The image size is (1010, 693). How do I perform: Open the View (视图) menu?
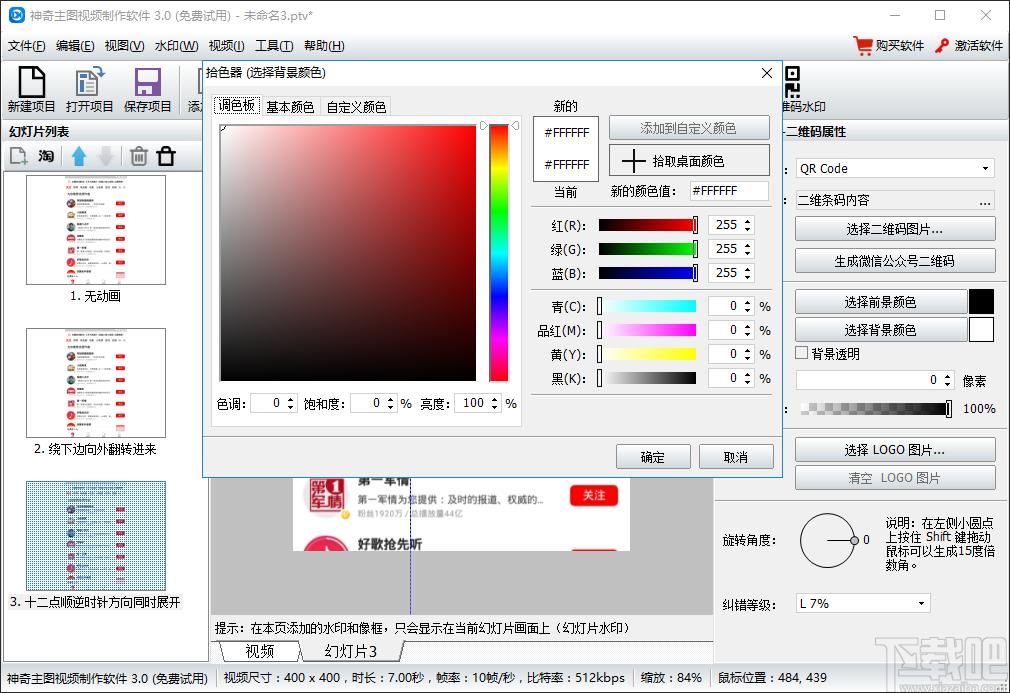coord(124,46)
